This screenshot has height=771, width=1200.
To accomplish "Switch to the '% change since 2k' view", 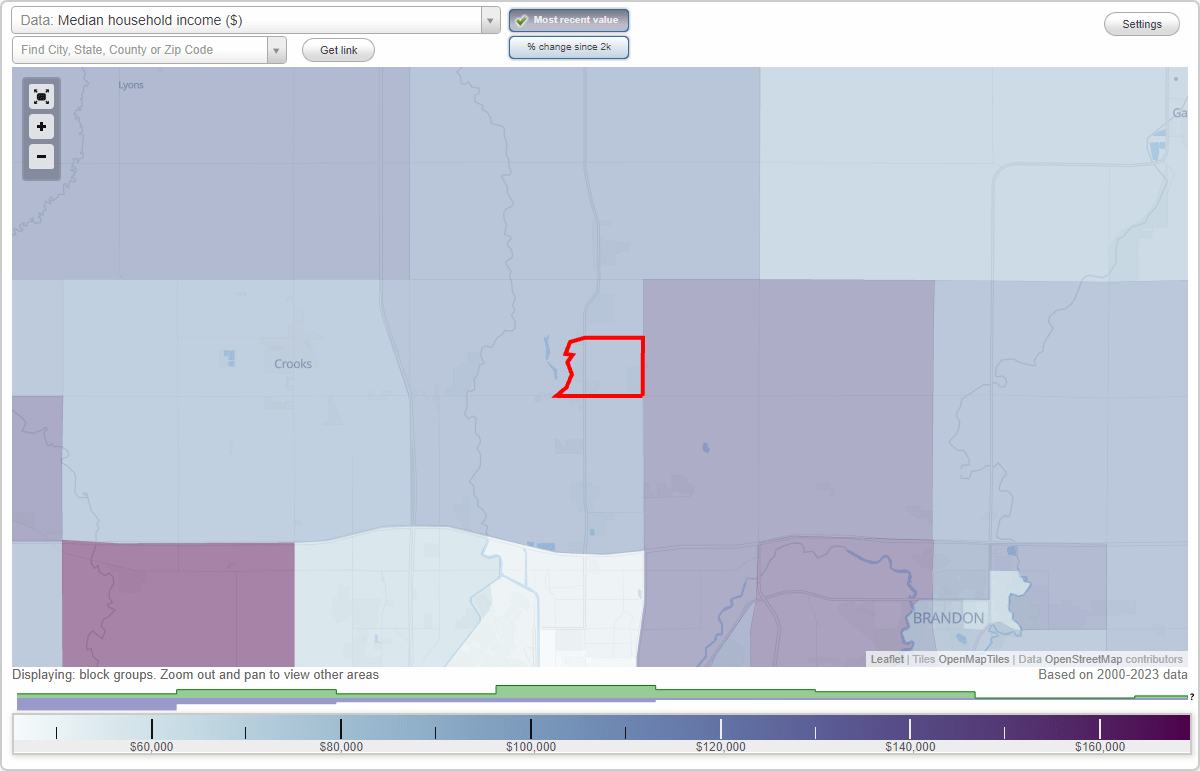I will click(569, 46).
